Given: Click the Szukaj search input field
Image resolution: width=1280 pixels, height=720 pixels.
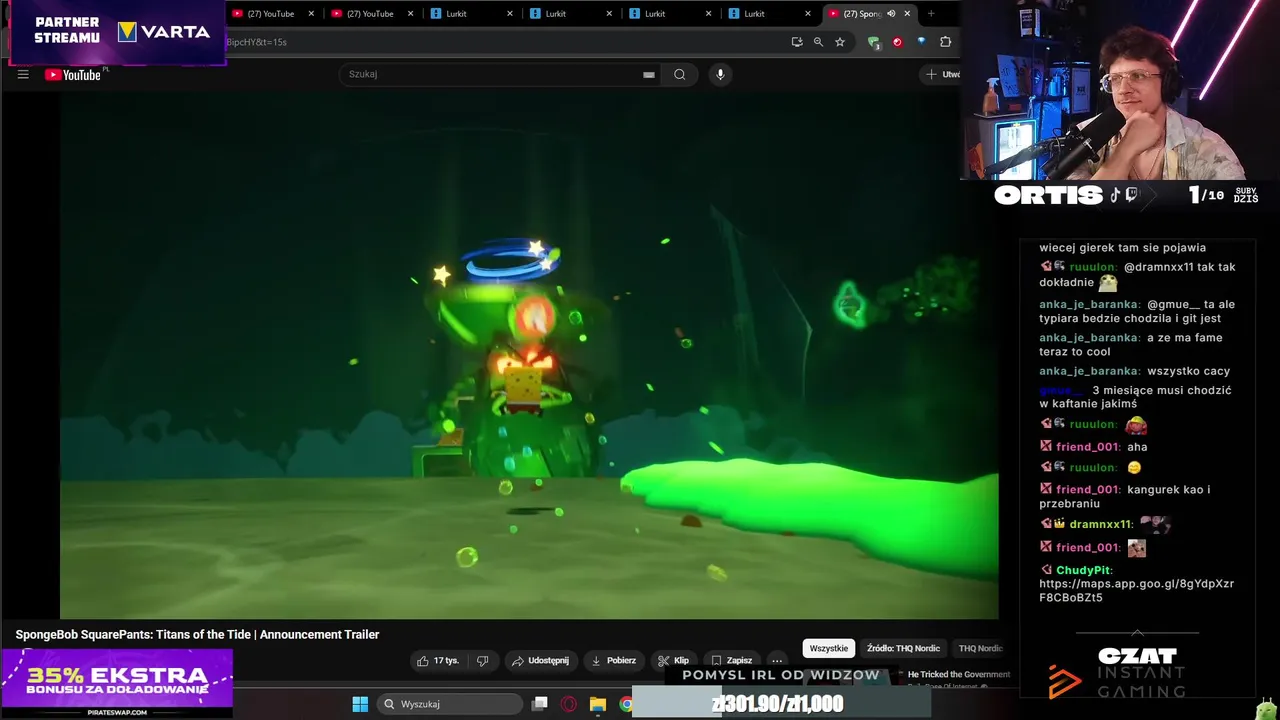Looking at the screenshot, I should point(490,74).
